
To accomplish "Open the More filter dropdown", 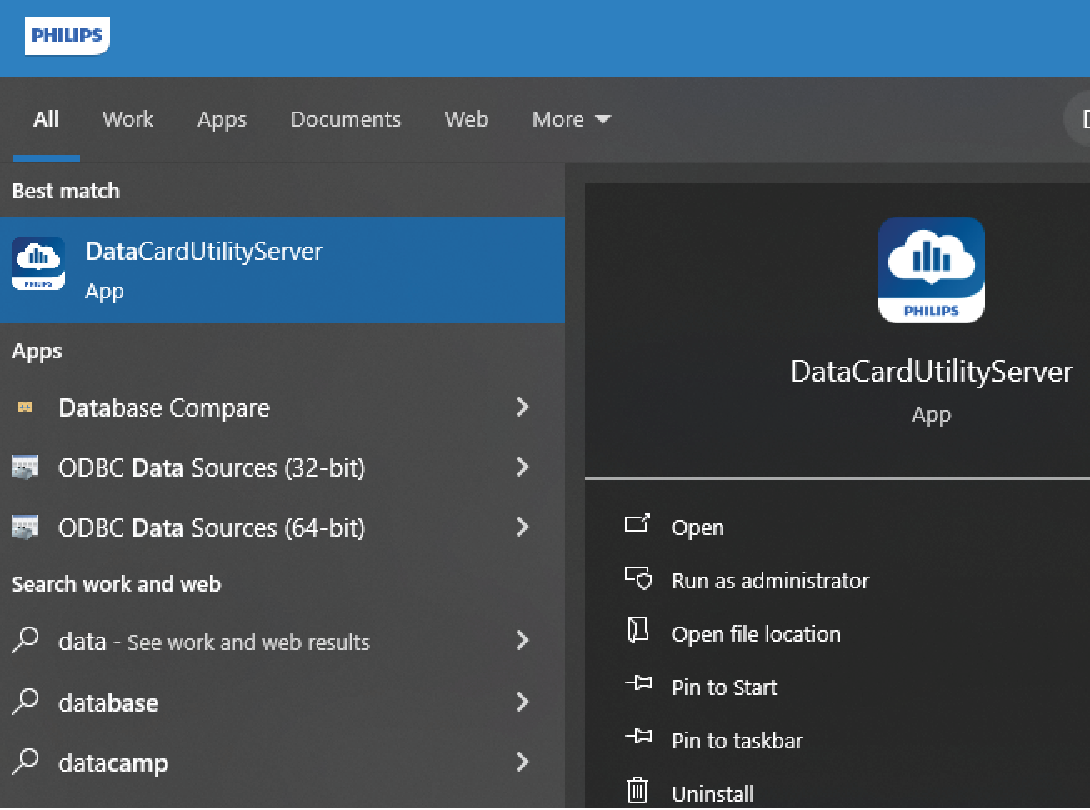I will pyautogui.click(x=570, y=119).
